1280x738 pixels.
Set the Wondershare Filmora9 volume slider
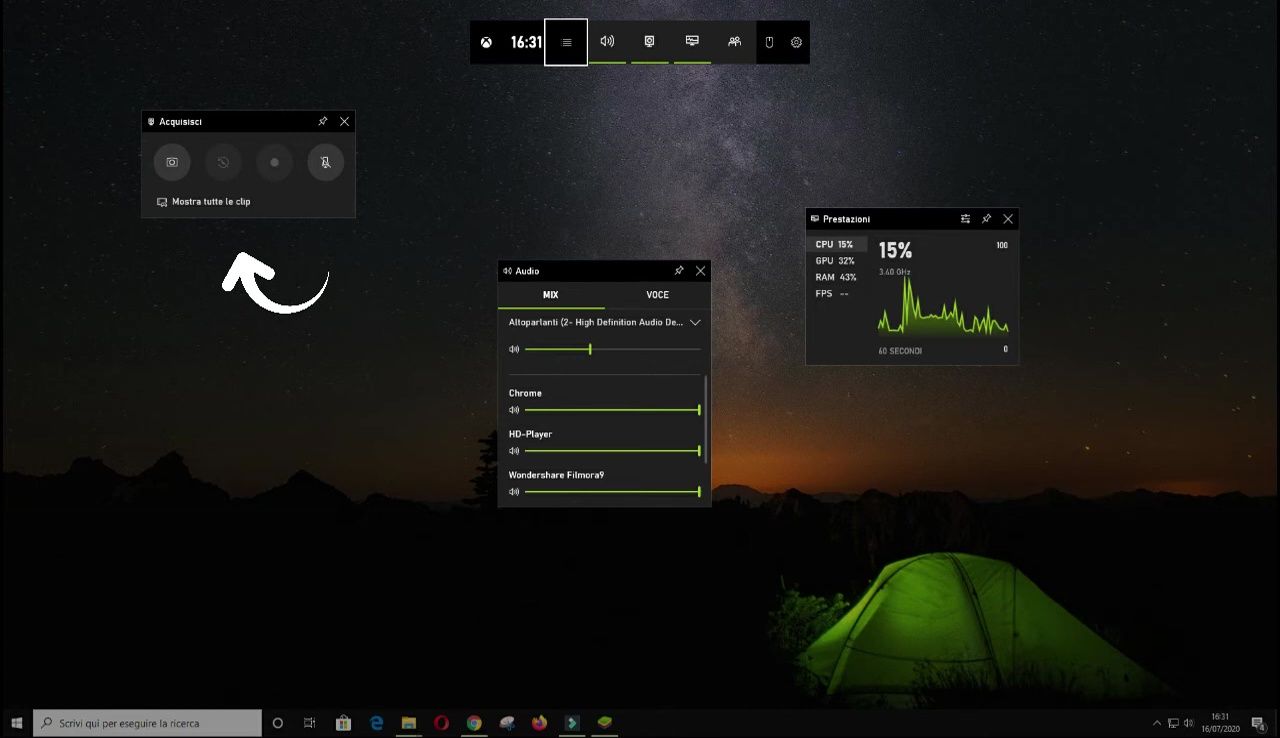[x=612, y=492]
